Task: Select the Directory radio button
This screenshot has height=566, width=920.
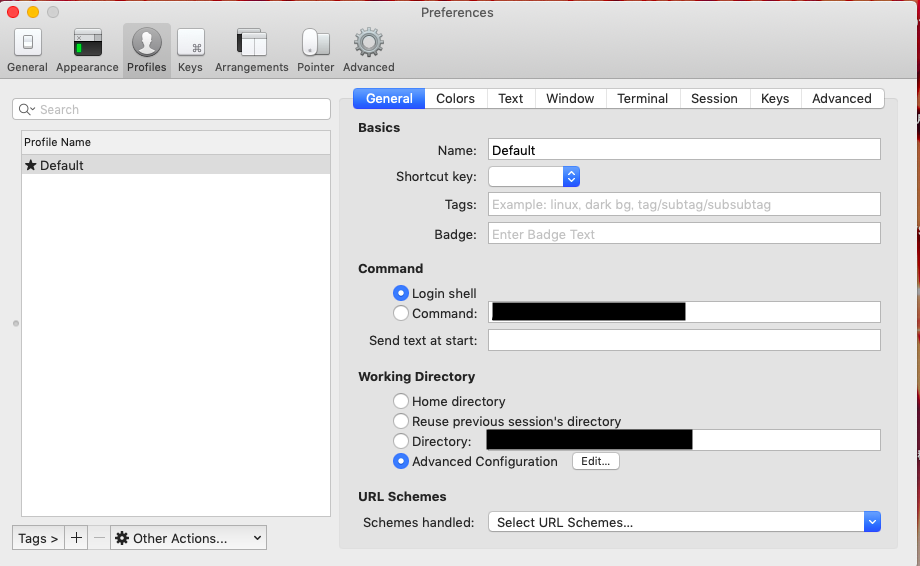Action: click(401, 441)
